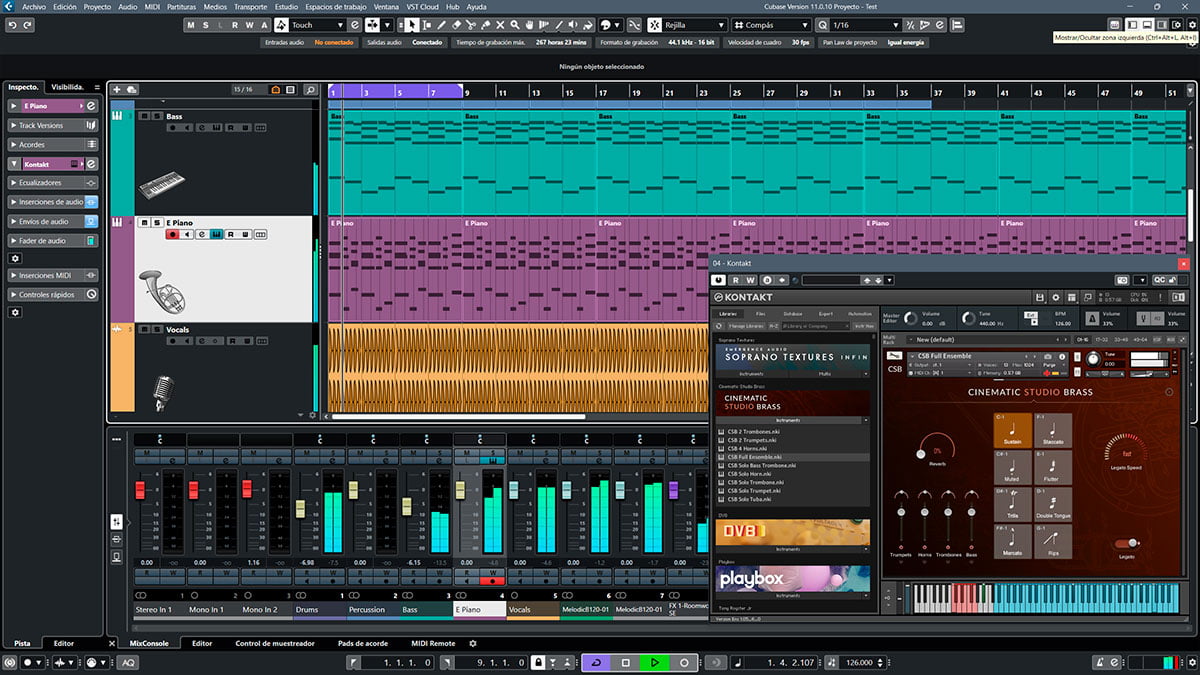This screenshot has height=675, width=1200.
Task: Click the Manage Libraries button in Kontakt
Action: [x=744, y=326]
